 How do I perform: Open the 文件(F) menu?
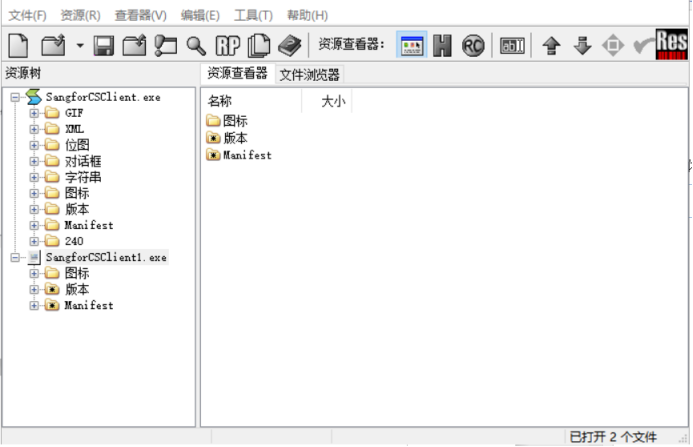(27, 15)
